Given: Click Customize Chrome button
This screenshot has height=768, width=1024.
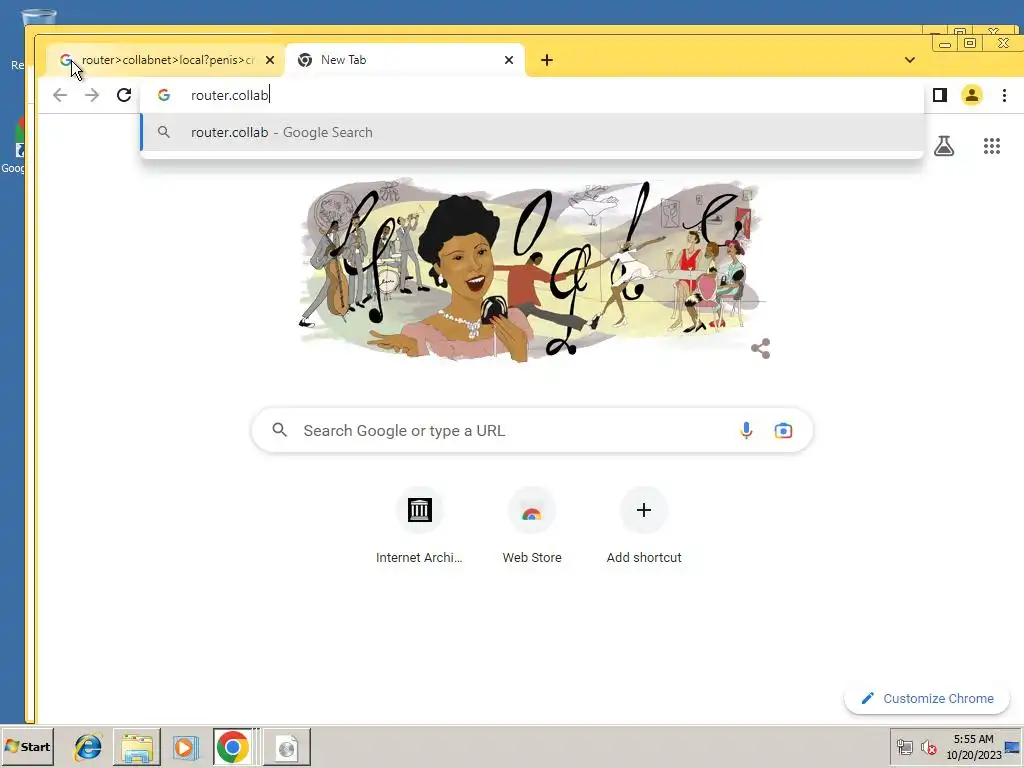Looking at the screenshot, I should (x=927, y=699).
